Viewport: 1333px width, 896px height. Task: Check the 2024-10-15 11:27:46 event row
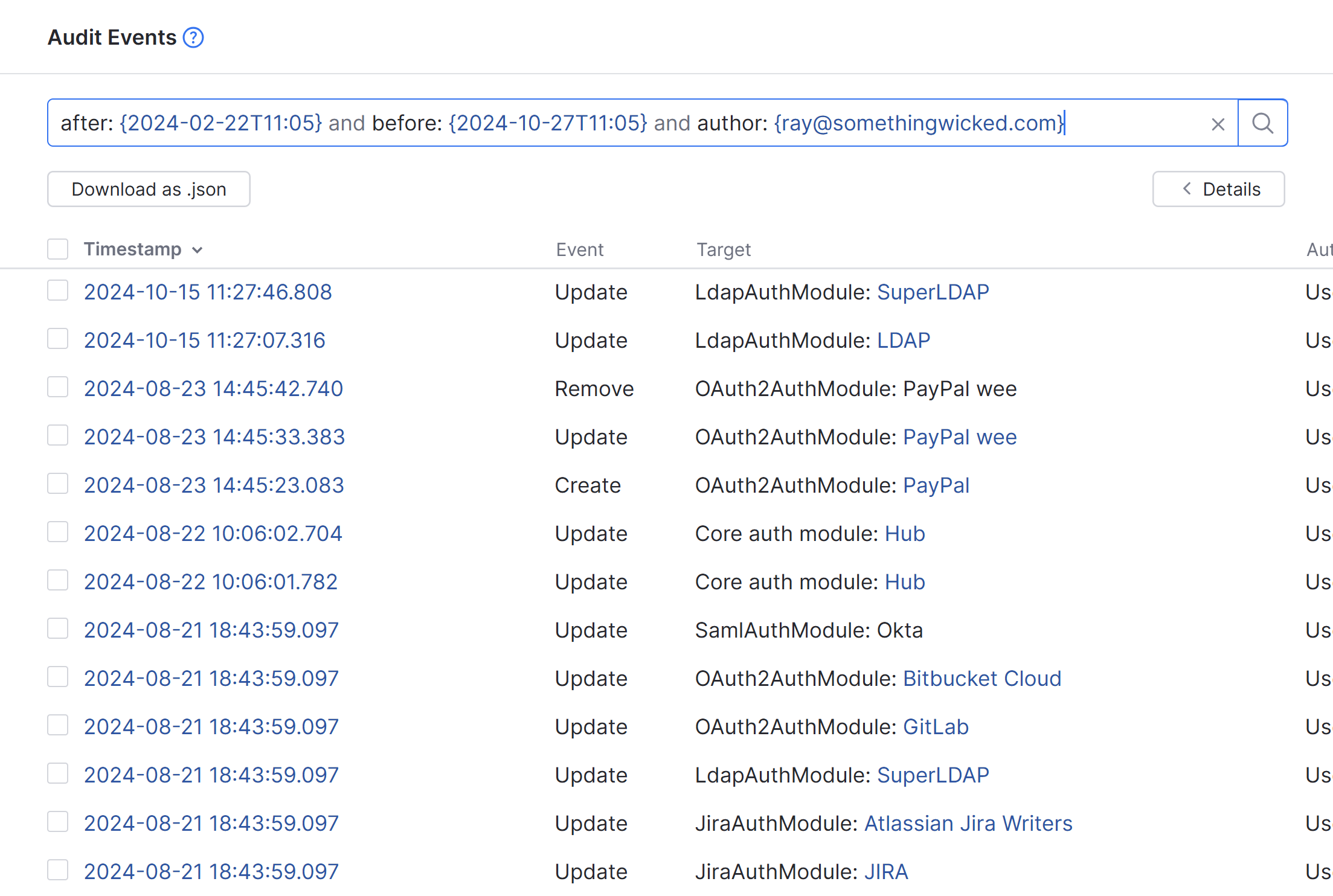click(x=57, y=290)
